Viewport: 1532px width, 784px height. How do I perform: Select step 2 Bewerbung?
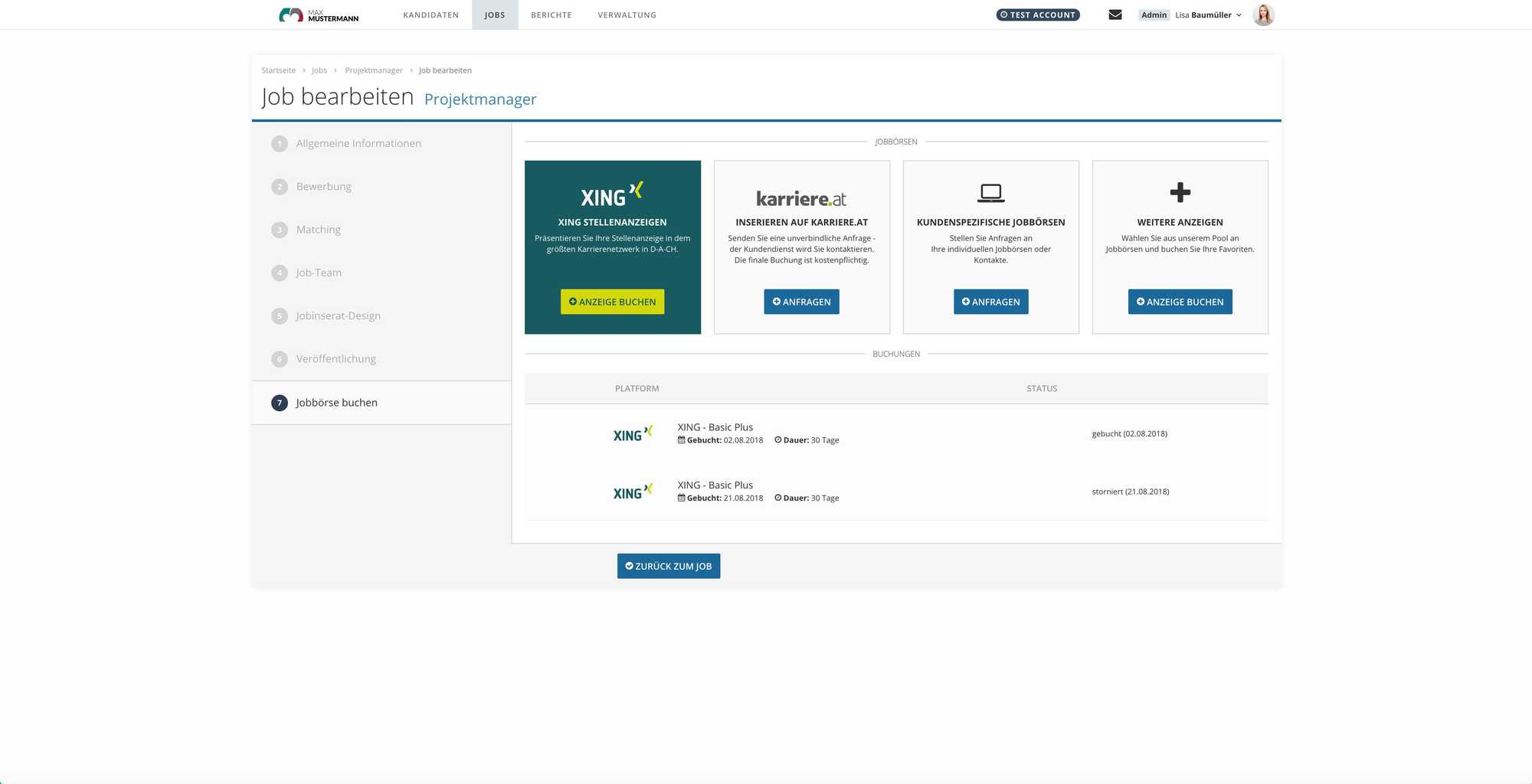[x=381, y=186]
